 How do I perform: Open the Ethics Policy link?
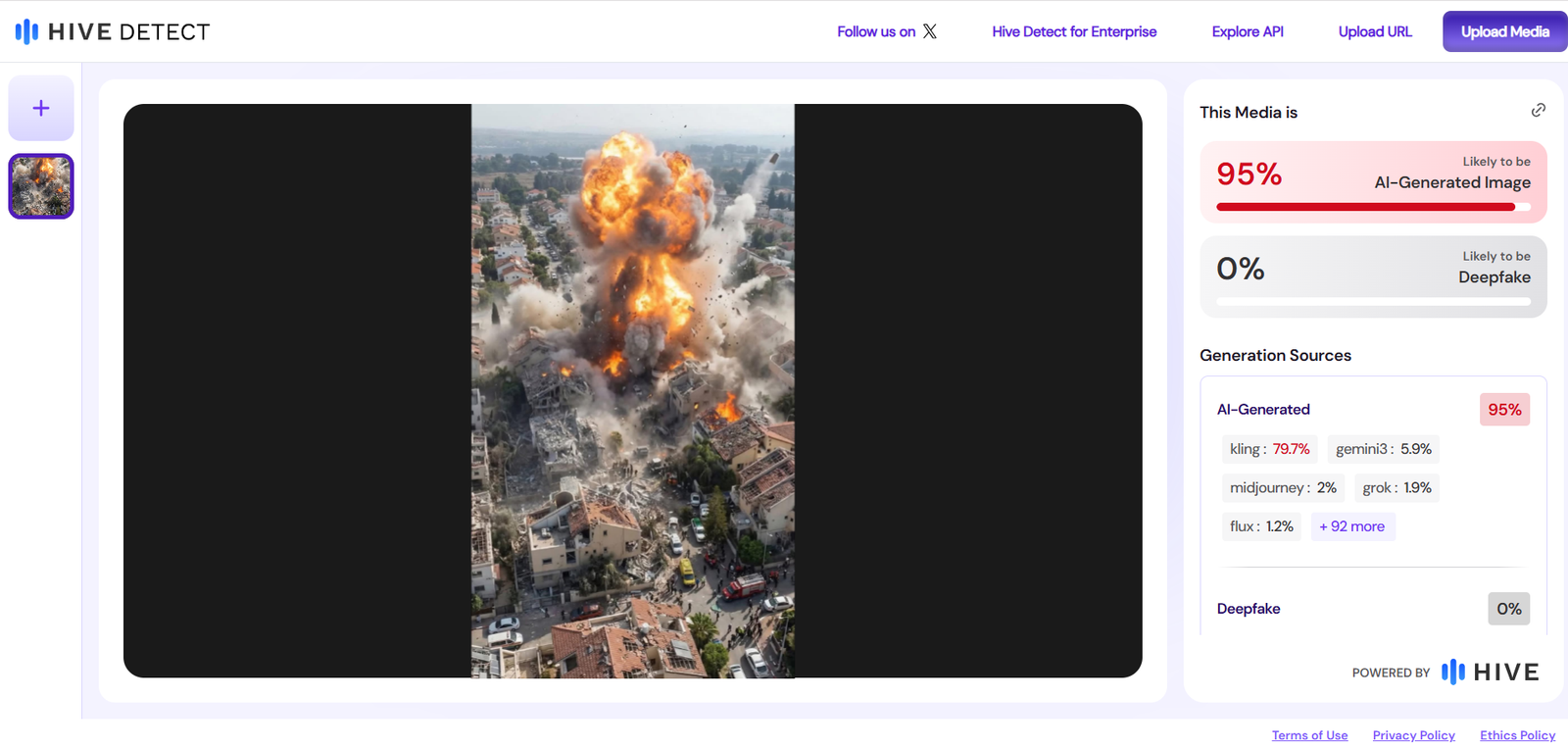coord(1517,735)
